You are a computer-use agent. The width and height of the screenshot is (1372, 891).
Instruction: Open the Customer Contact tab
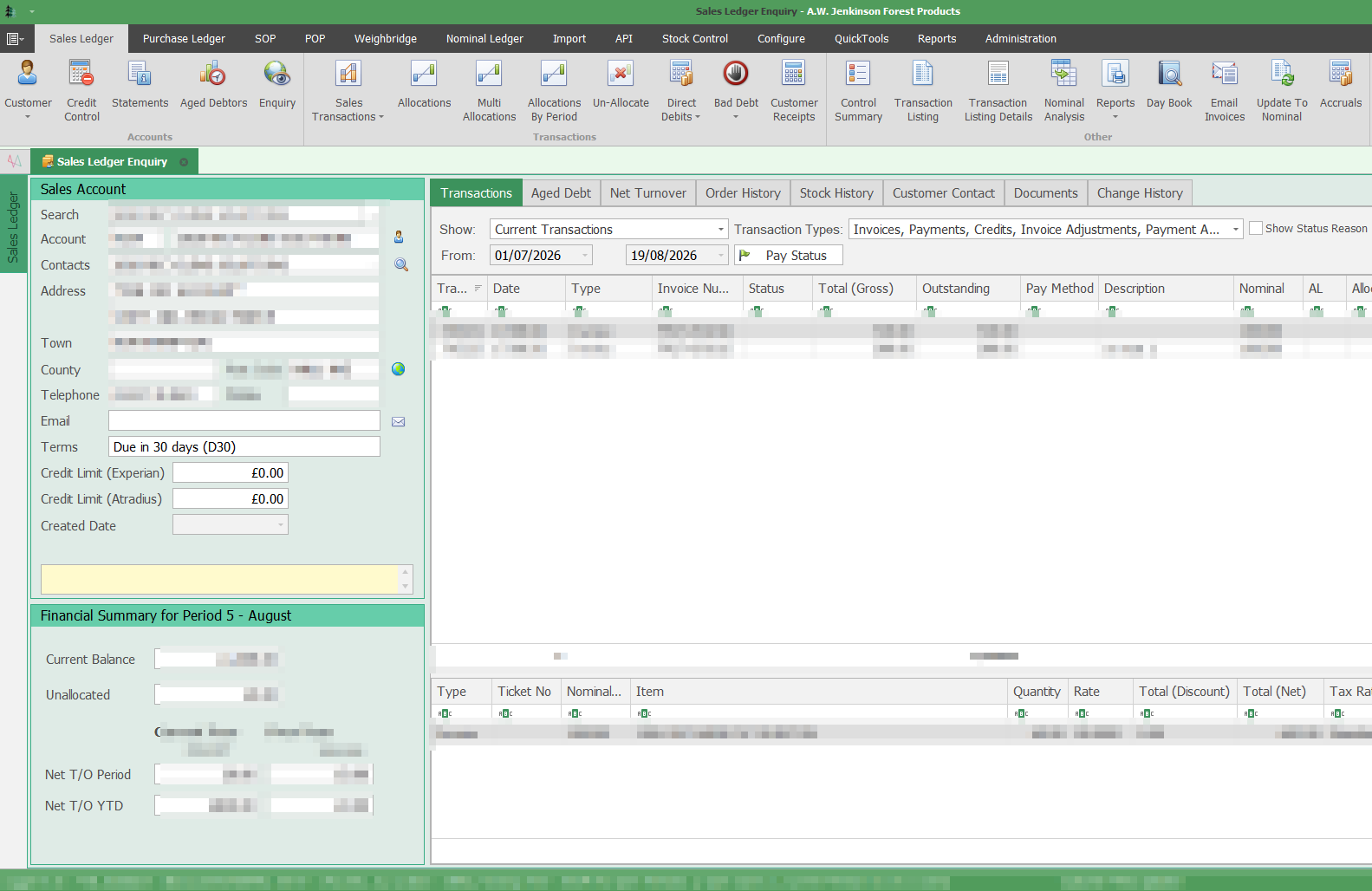944,193
